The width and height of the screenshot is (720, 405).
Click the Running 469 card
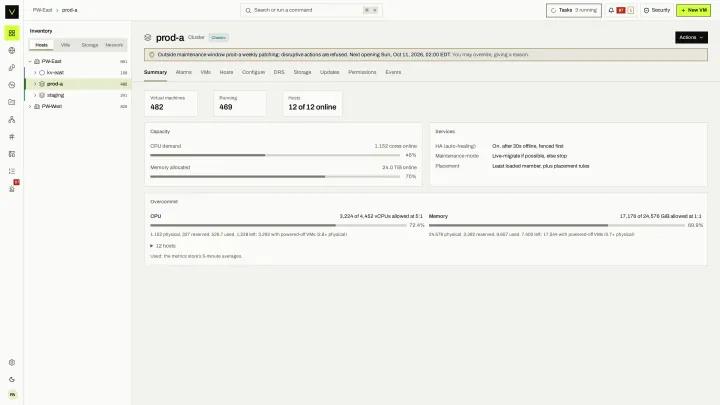tap(240, 103)
